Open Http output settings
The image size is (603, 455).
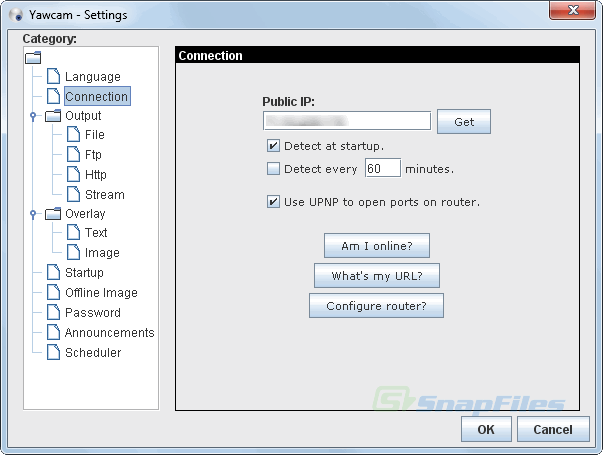[x=95, y=175]
